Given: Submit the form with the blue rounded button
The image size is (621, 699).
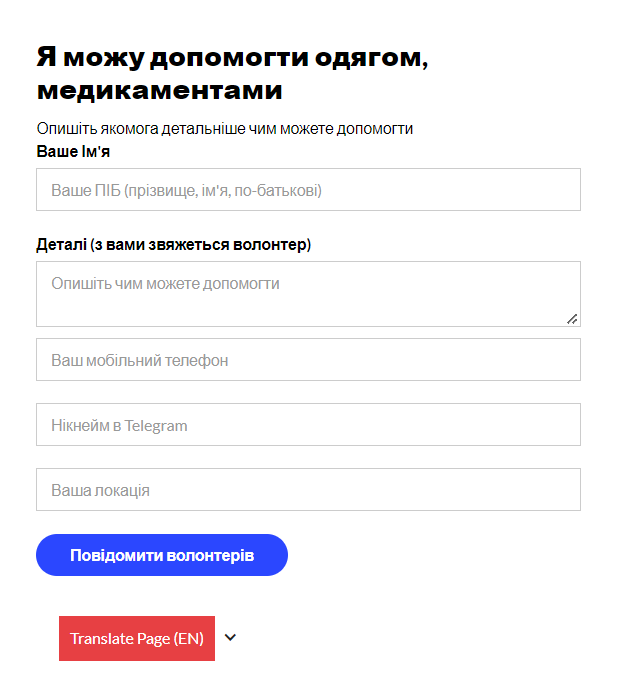Looking at the screenshot, I should [162, 555].
